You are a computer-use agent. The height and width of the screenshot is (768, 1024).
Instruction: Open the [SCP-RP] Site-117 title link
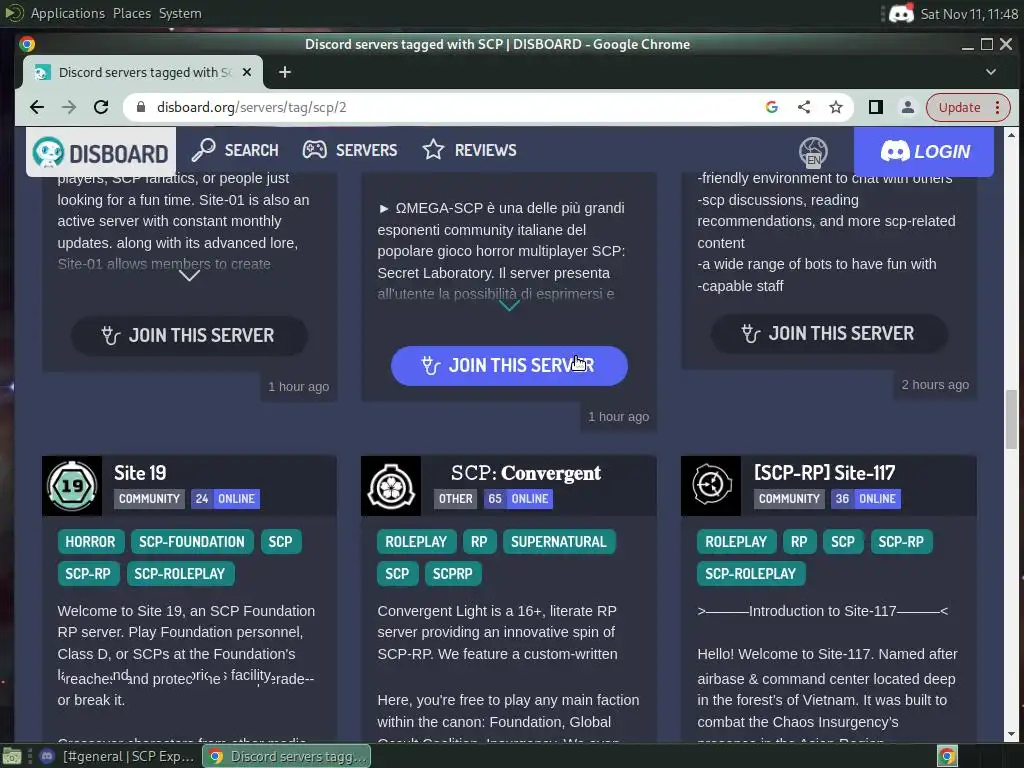pyautogui.click(x=825, y=473)
